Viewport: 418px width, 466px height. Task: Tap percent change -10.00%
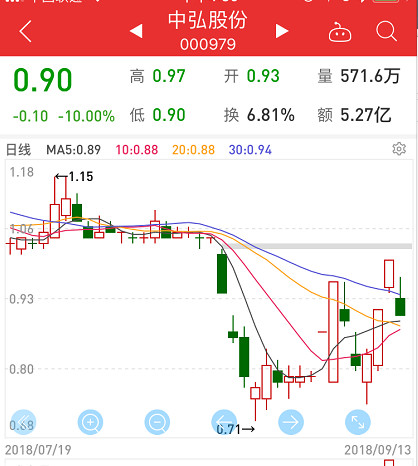pos(87,116)
